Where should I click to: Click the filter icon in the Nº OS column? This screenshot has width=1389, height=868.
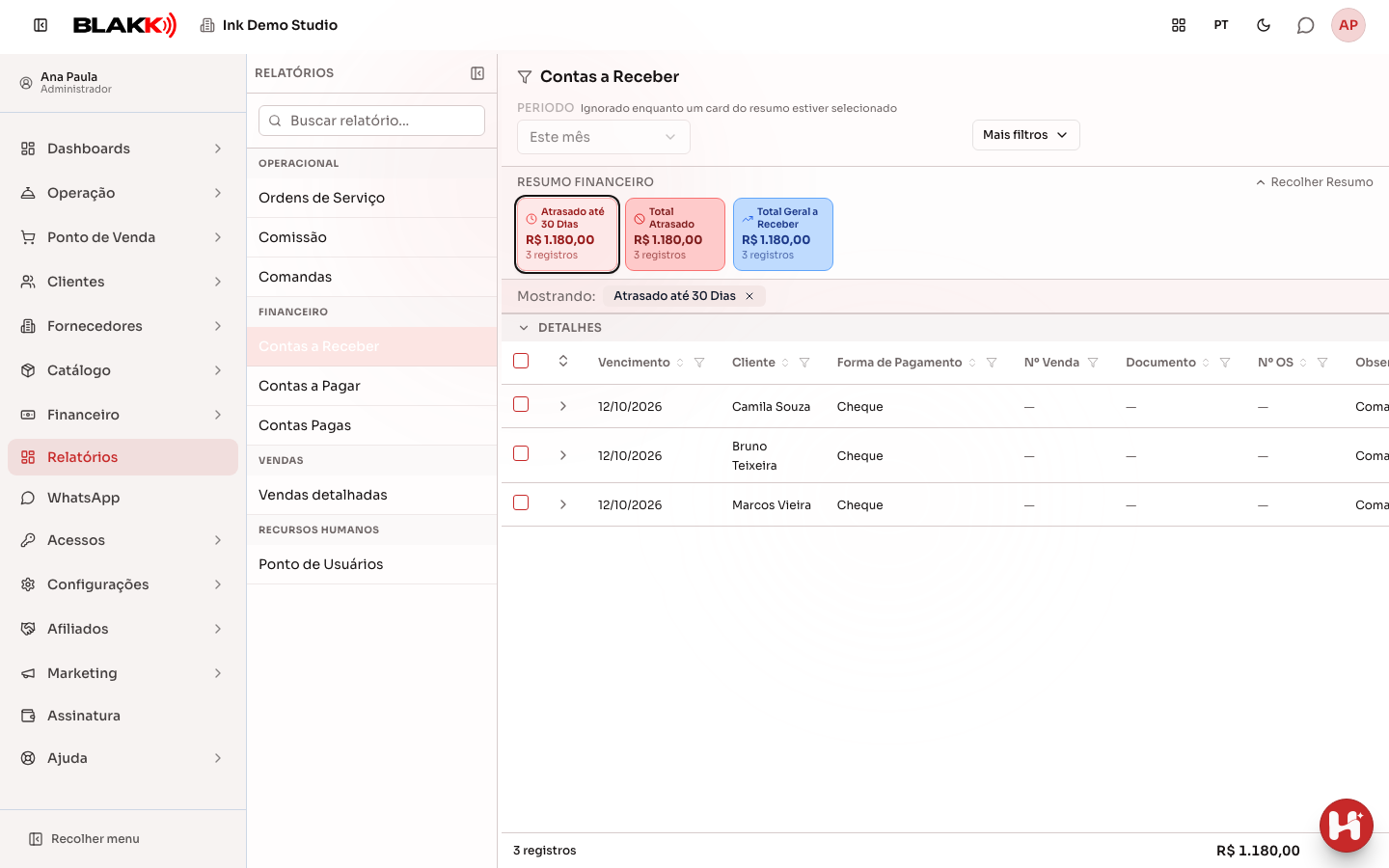point(1322,363)
